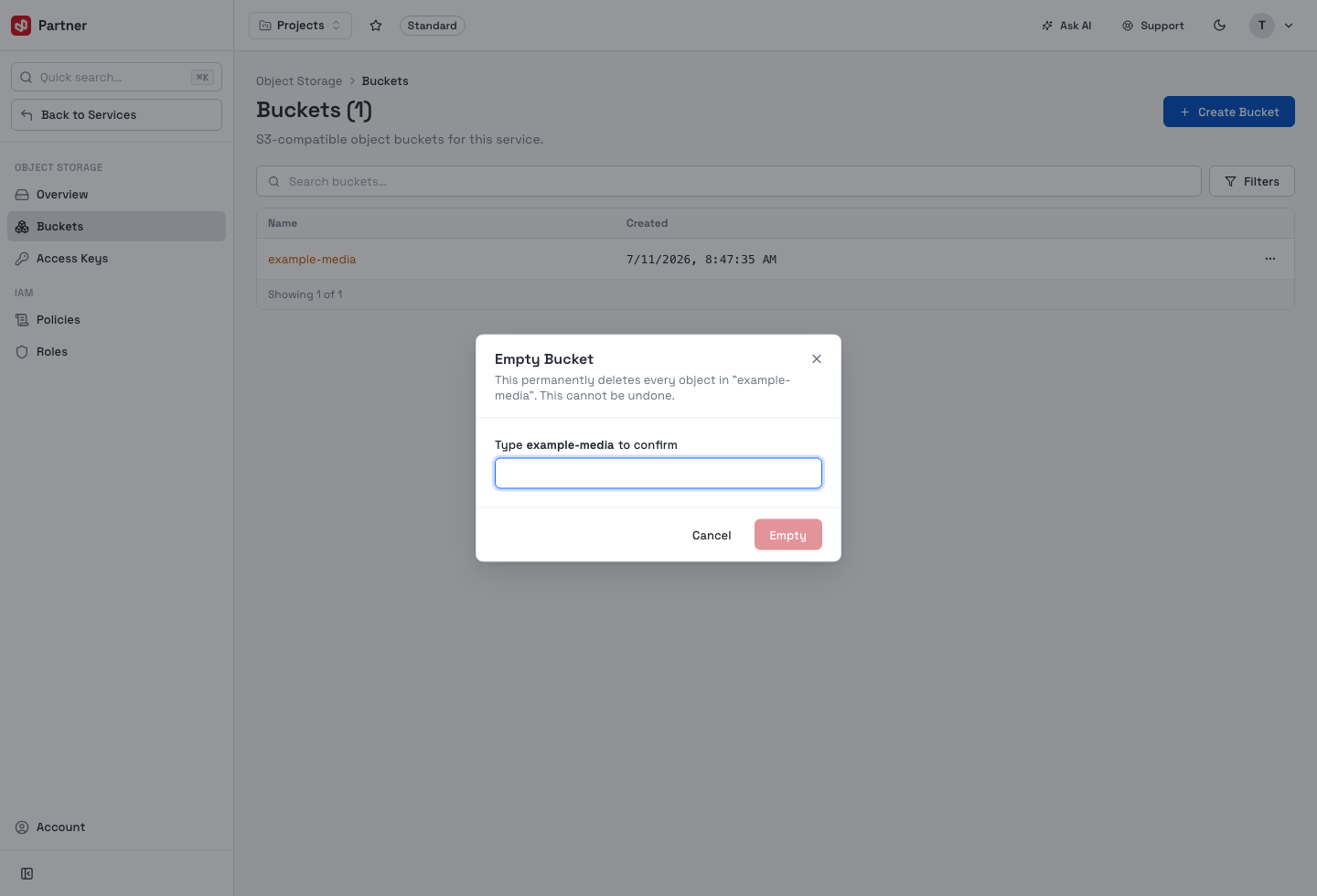Close the Empty Bucket dialog
This screenshot has height=896, width=1317.
coord(817,359)
